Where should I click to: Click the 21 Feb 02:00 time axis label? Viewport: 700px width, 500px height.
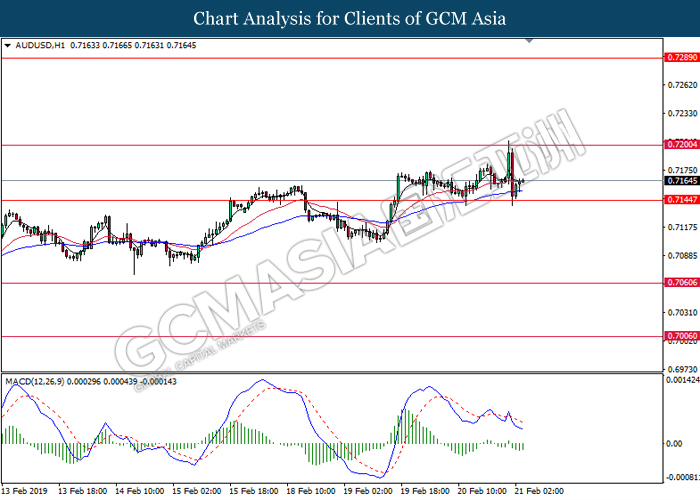pos(538,492)
